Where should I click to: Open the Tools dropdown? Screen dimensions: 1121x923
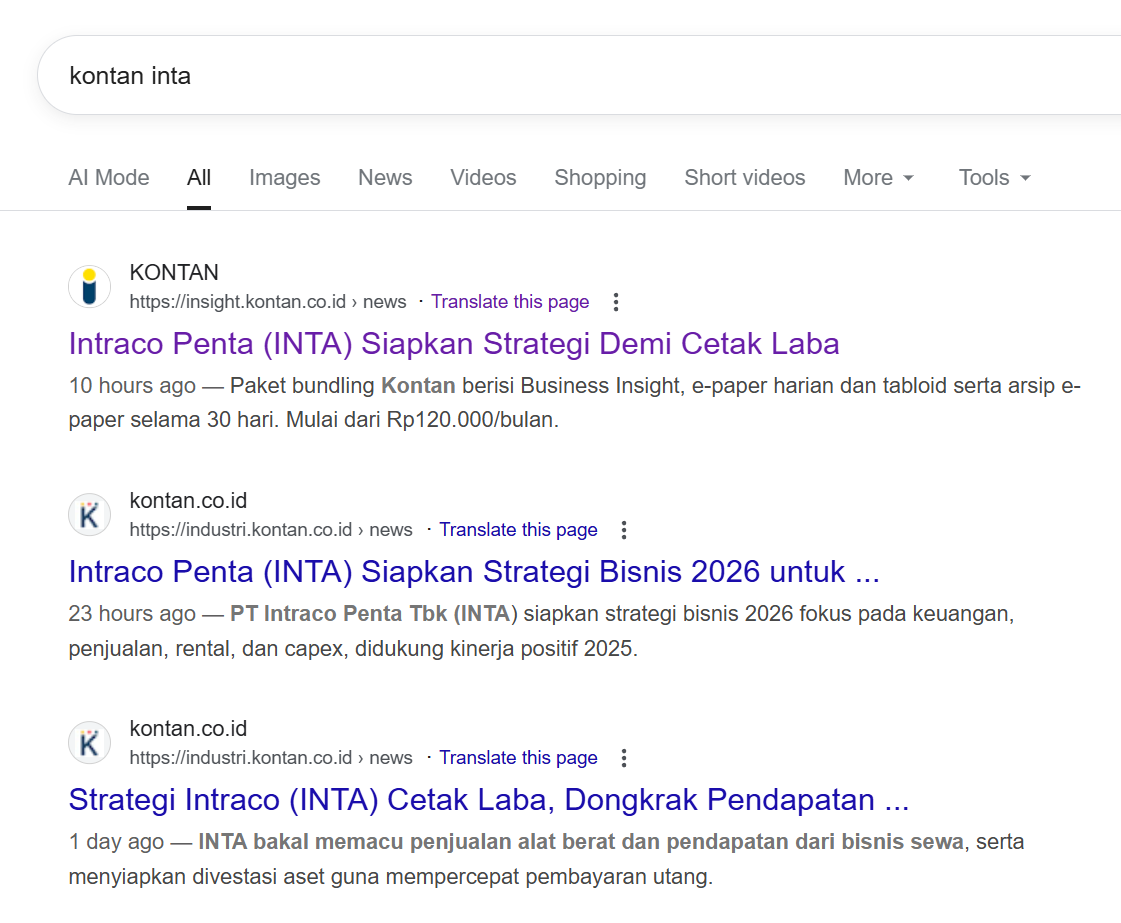pyautogui.click(x=994, y=177)
